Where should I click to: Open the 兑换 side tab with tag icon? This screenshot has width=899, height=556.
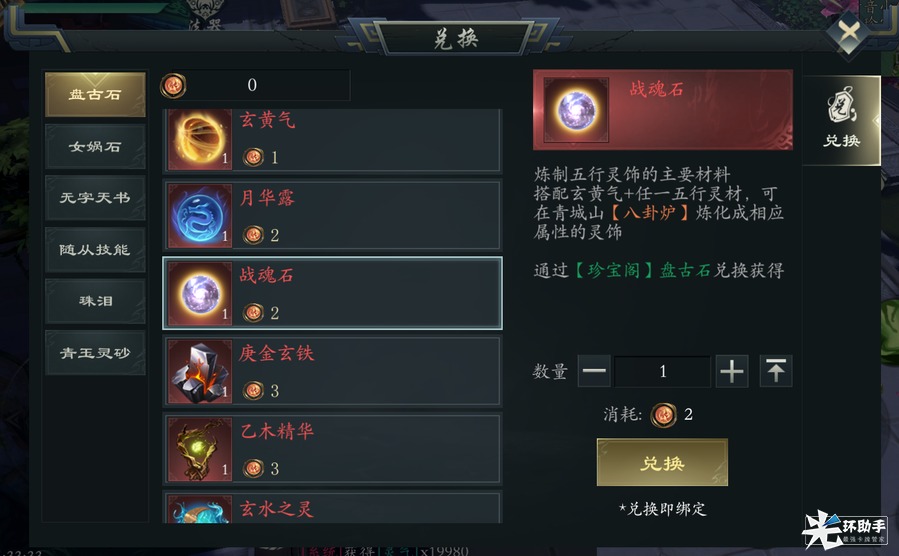pos(841,121)
